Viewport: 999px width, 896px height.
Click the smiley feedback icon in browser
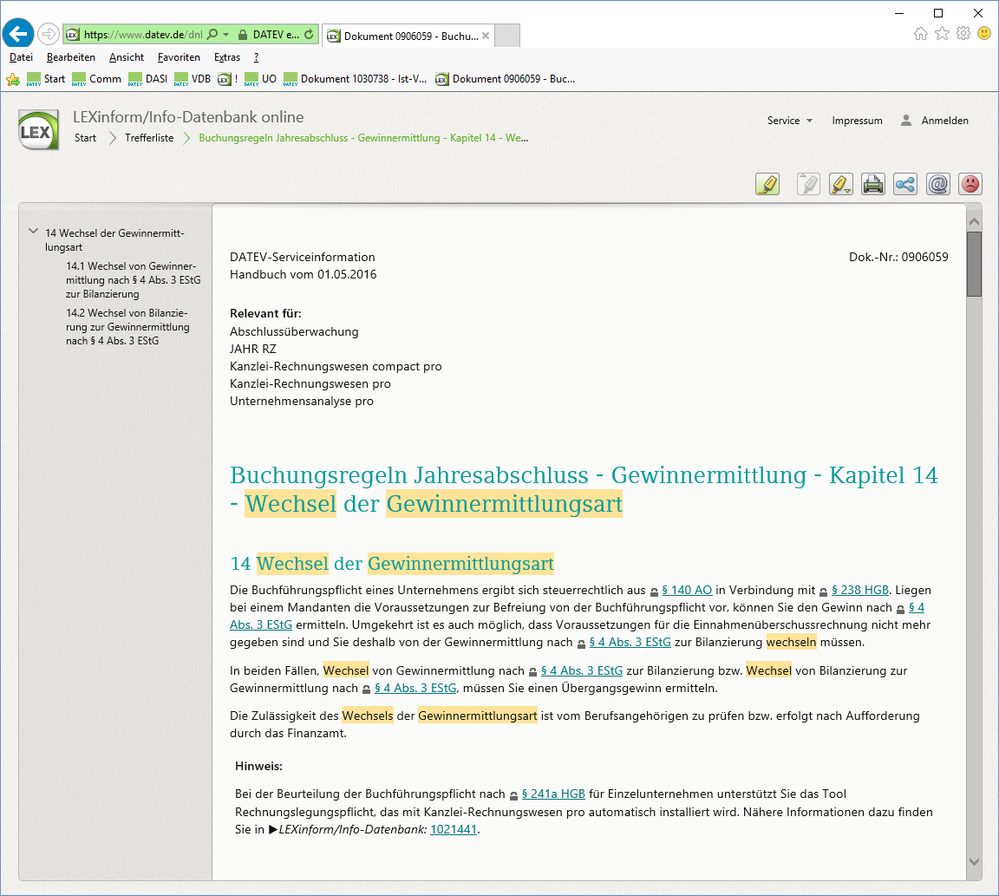coord(984,33)
